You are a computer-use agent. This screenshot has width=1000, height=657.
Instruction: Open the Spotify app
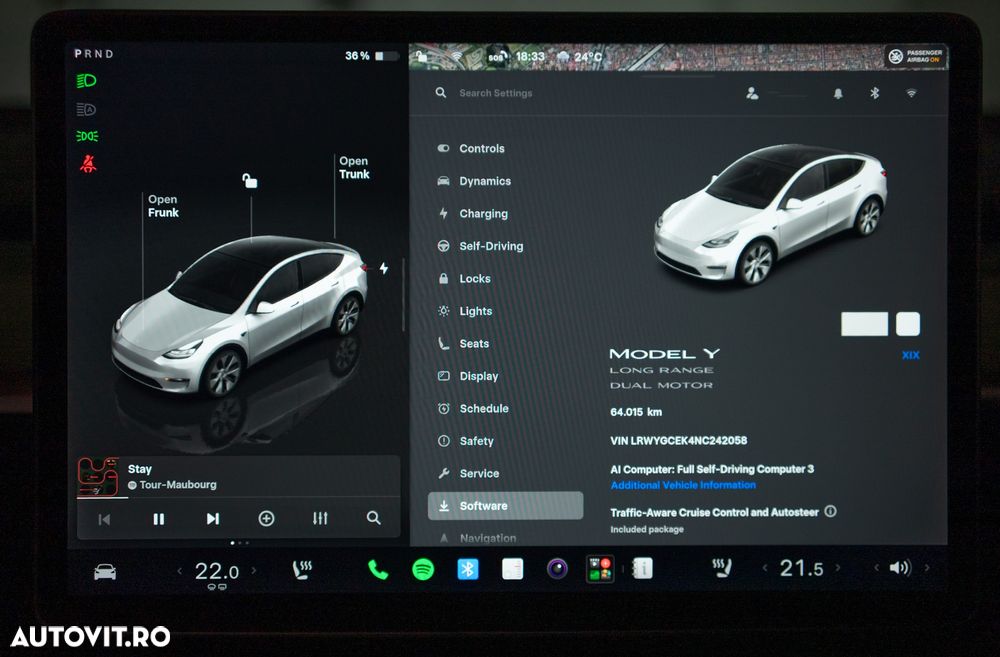click(423, 569)
